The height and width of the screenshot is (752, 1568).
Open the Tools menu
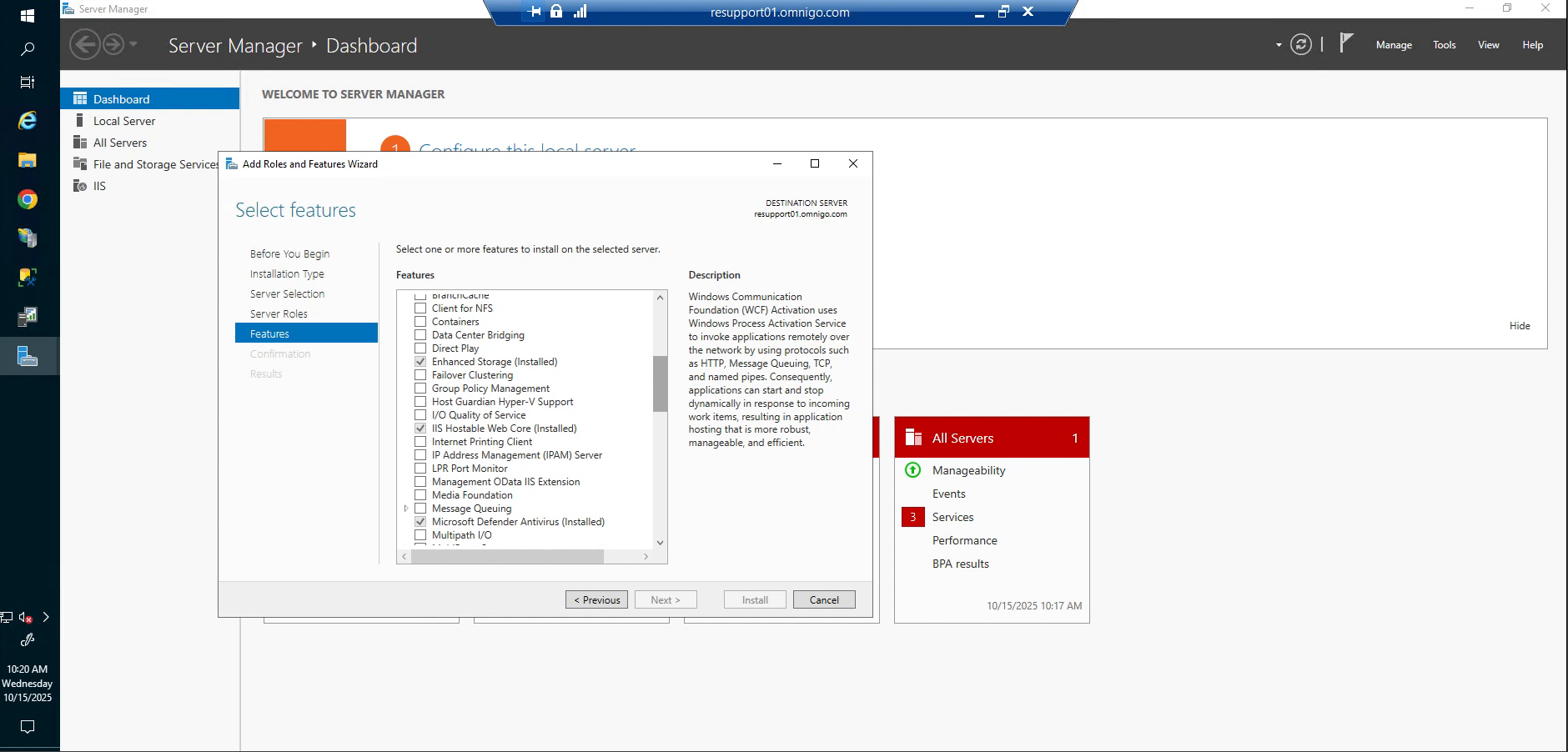(x=1444, y=44)
